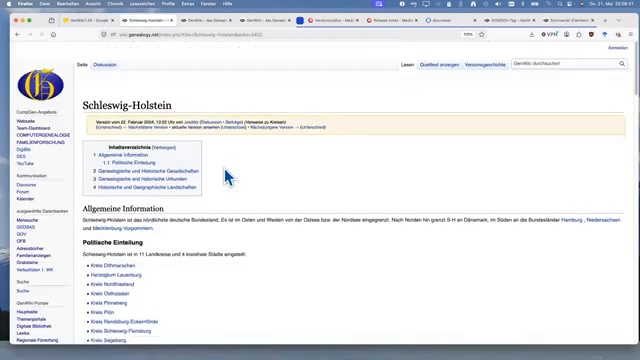This screenshot has height=360, width=640.
Task: Open the extensions icon in the toolbar
Action: coord(579,35)
